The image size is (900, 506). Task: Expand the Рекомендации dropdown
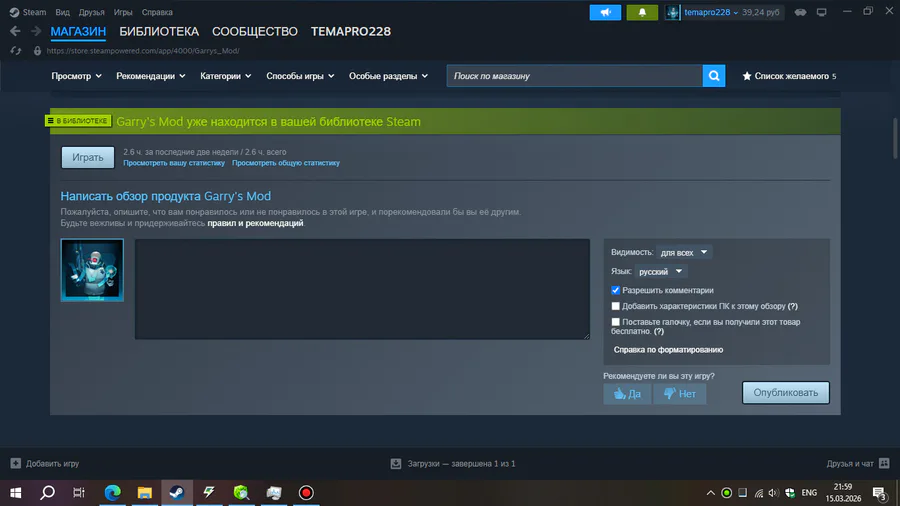[x=150, y=76]
